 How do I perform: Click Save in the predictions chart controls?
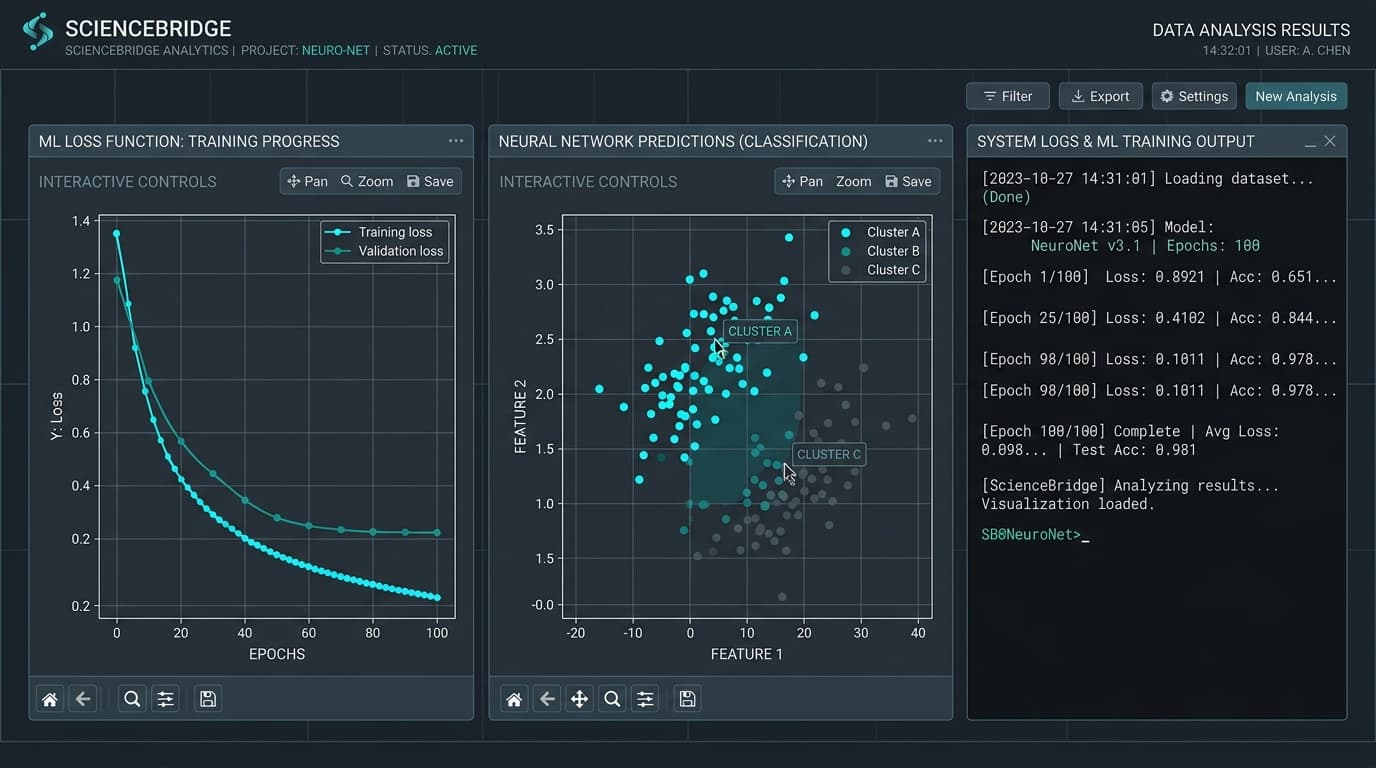(x=908, y=181)
